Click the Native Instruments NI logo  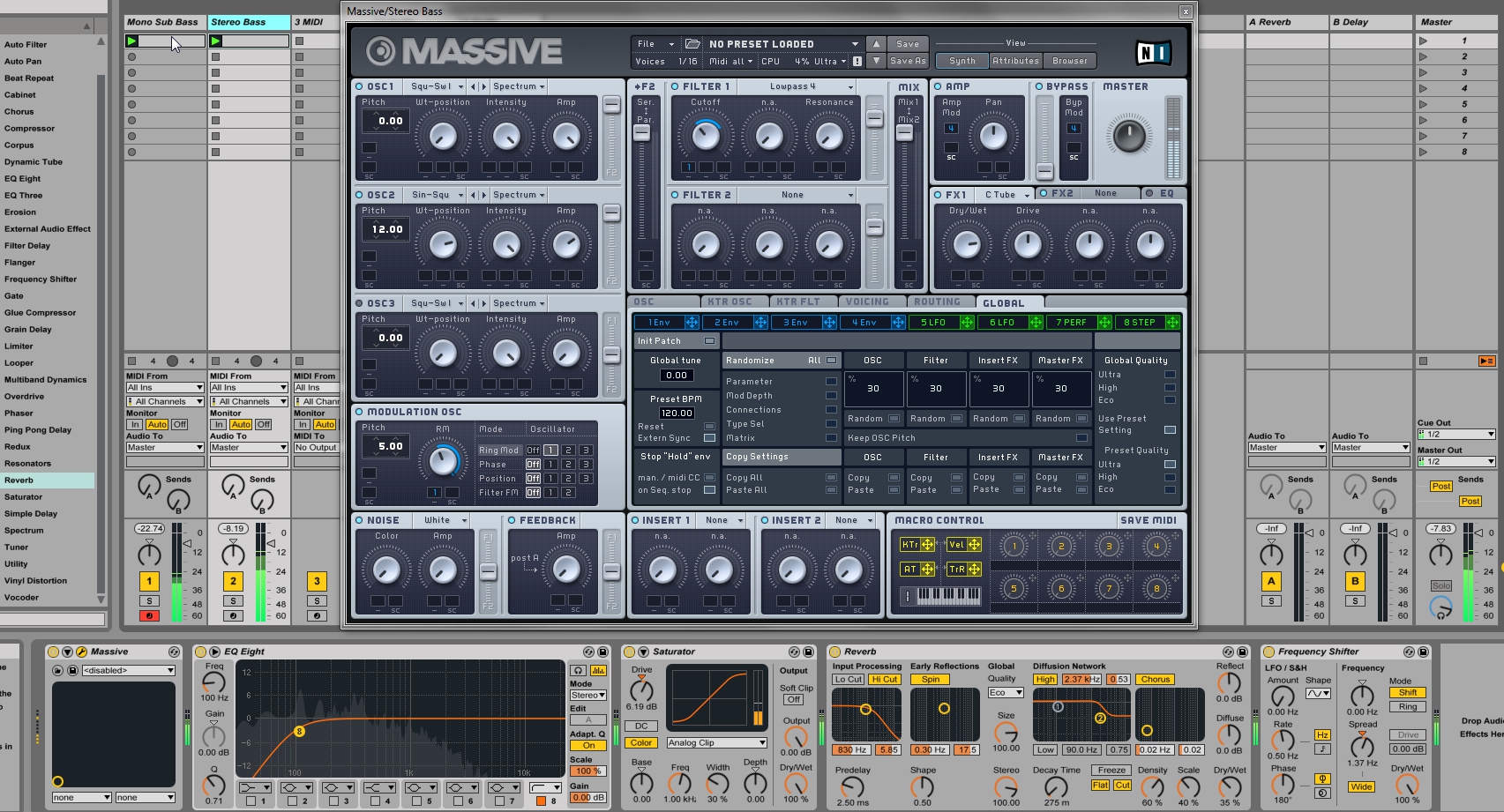(1154, 53)
